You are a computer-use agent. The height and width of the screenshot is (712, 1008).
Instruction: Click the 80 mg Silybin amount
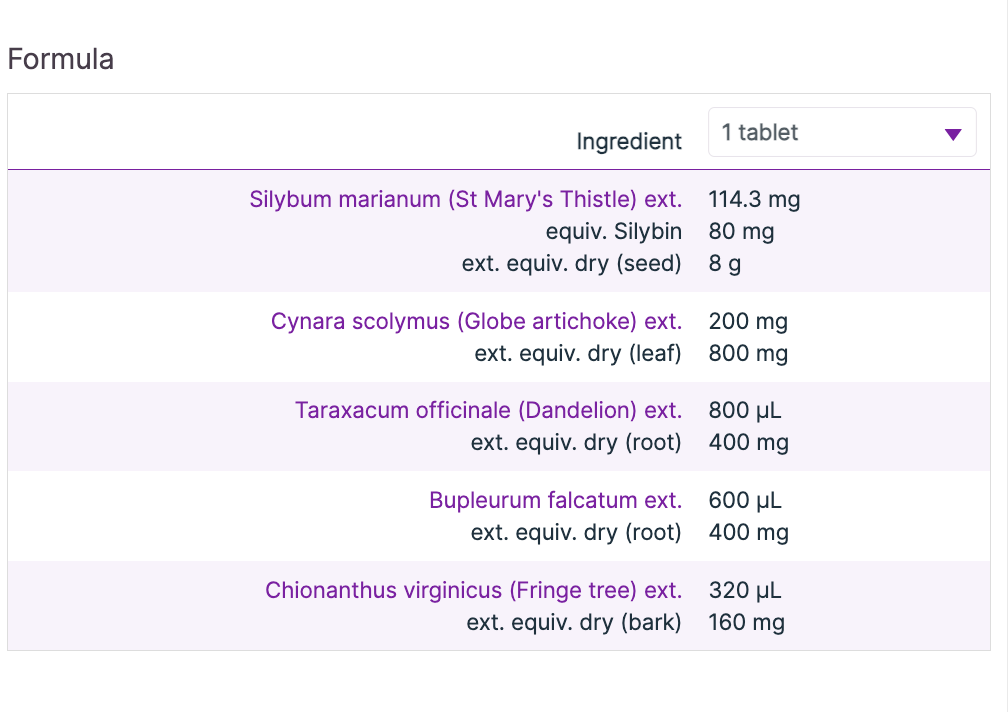tap(741, 232)
